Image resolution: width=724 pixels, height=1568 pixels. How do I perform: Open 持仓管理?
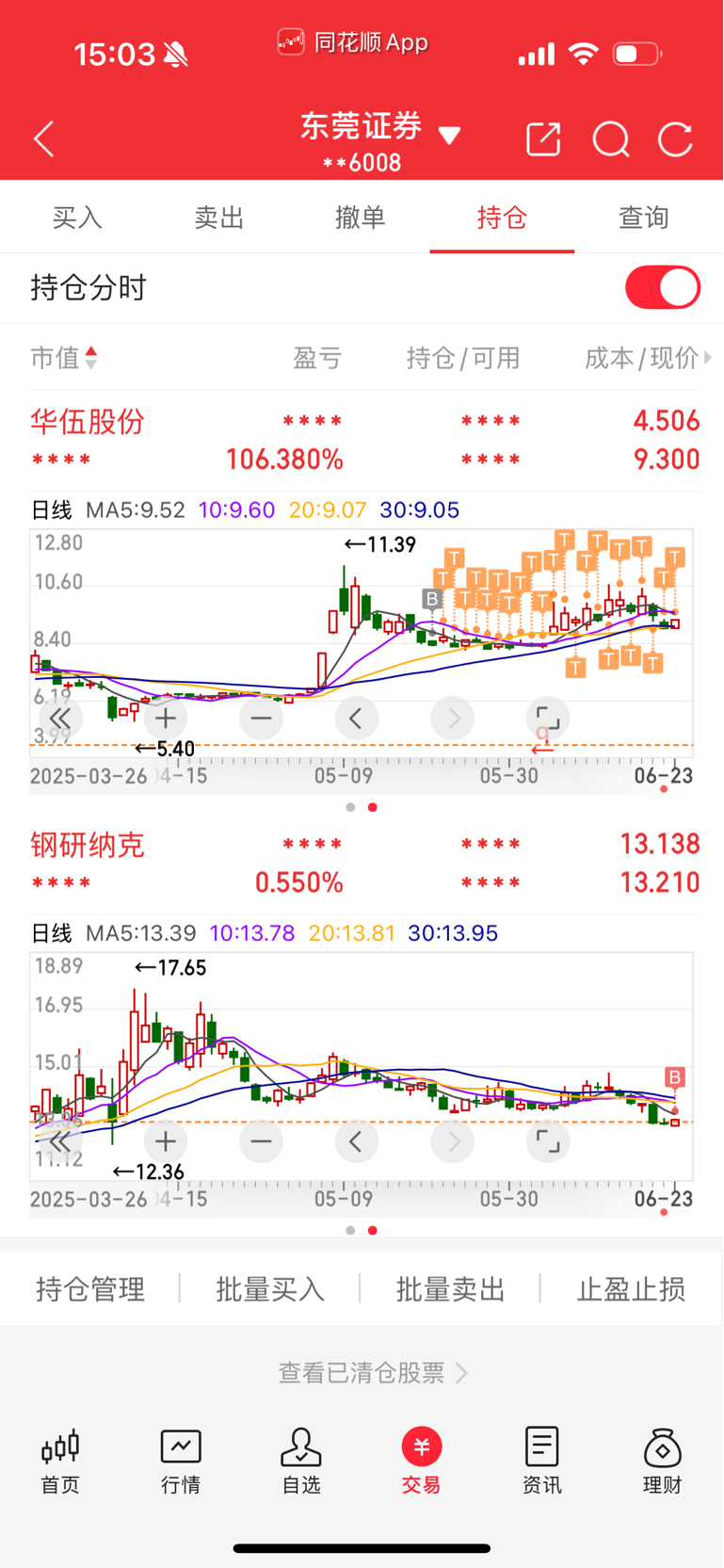click(90, 1288)
